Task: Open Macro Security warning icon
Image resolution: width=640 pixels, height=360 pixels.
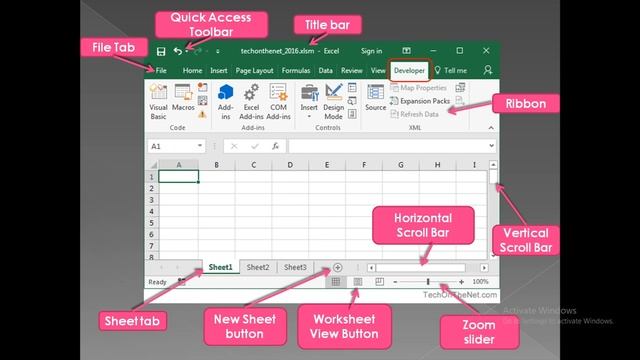Action: (202, 115)
